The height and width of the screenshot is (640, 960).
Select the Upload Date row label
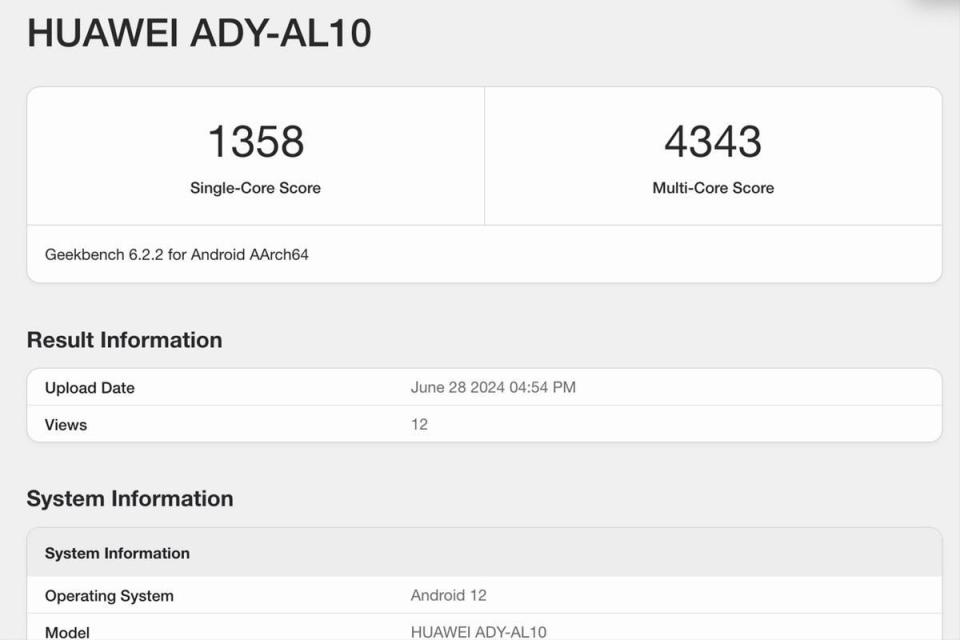89,388
